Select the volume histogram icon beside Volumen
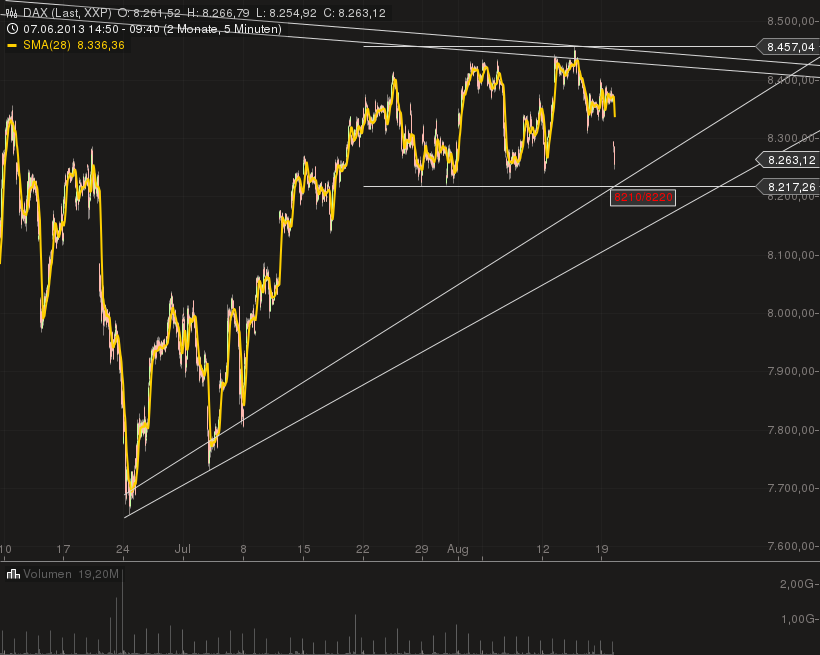The width and height of the screenshot is (820, 655). (13, 575)
